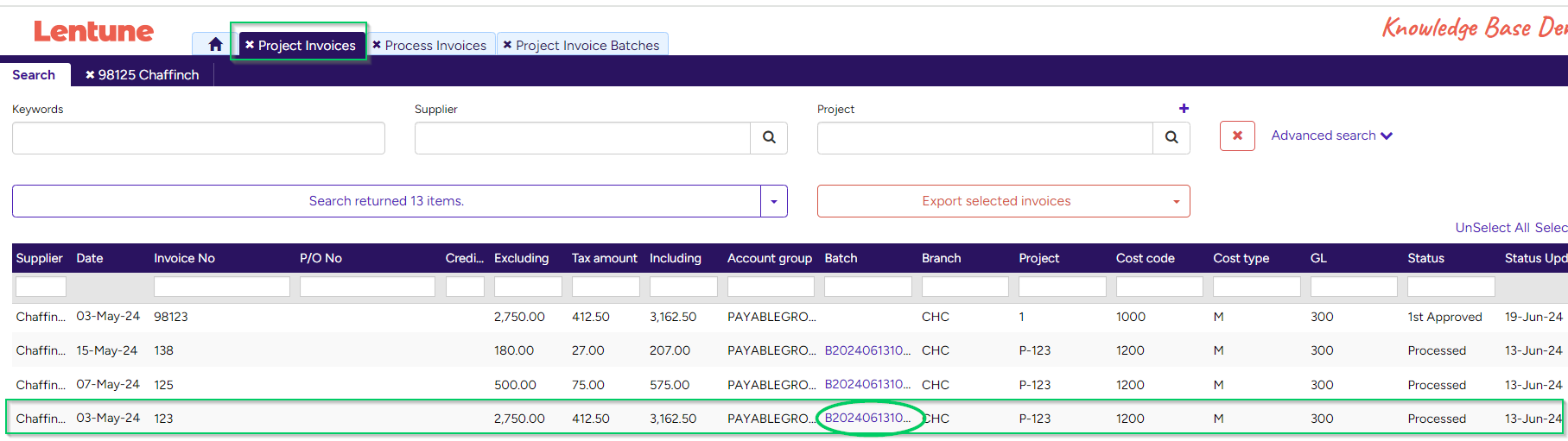Image resolution: width=1568 pixels, height=441 pixels.
Task: Click the P/O No column filter box
Action: (367, 287)
